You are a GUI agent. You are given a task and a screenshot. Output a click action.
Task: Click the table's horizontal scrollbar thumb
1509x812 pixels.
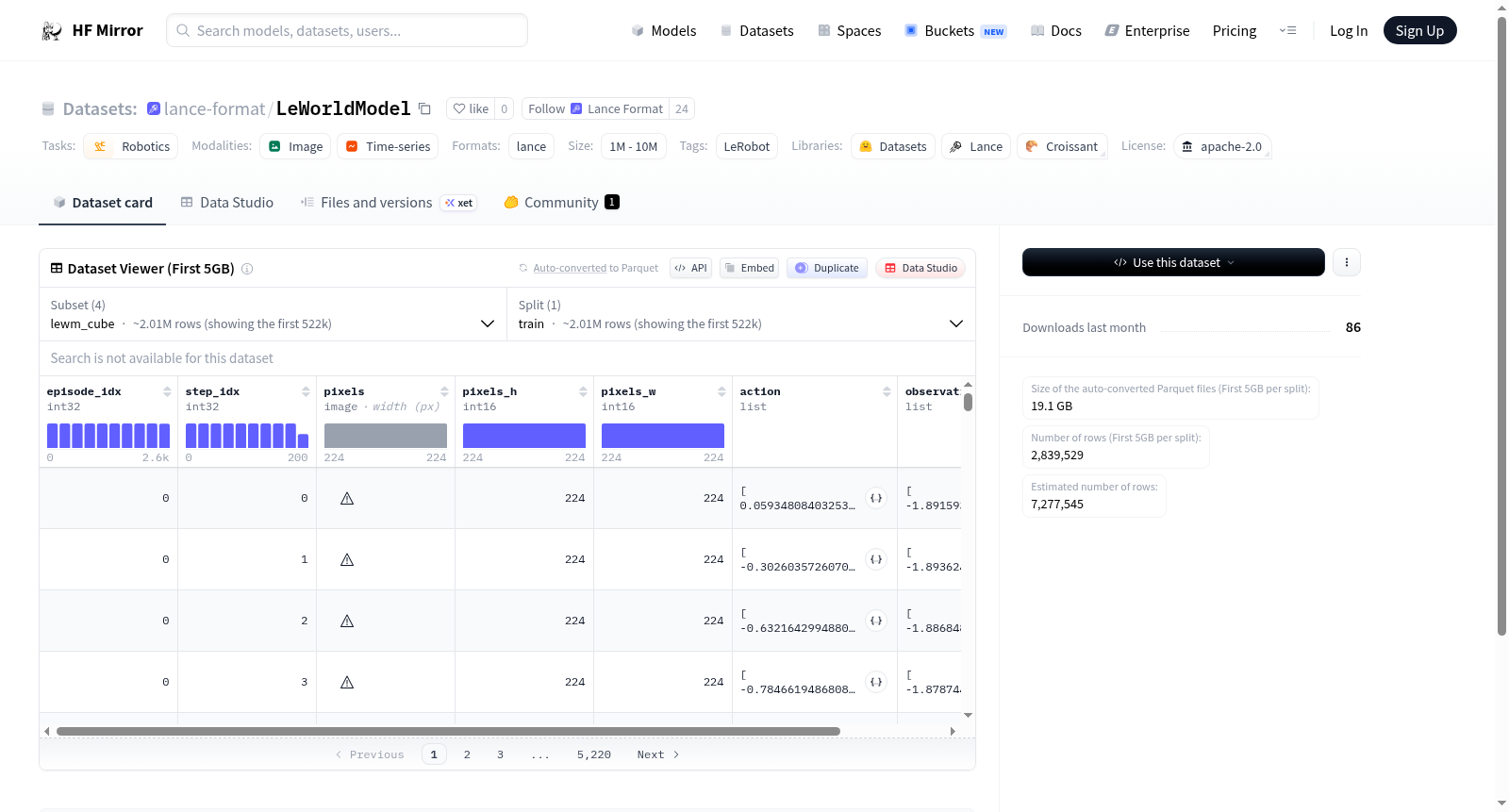tap(448, 731)
